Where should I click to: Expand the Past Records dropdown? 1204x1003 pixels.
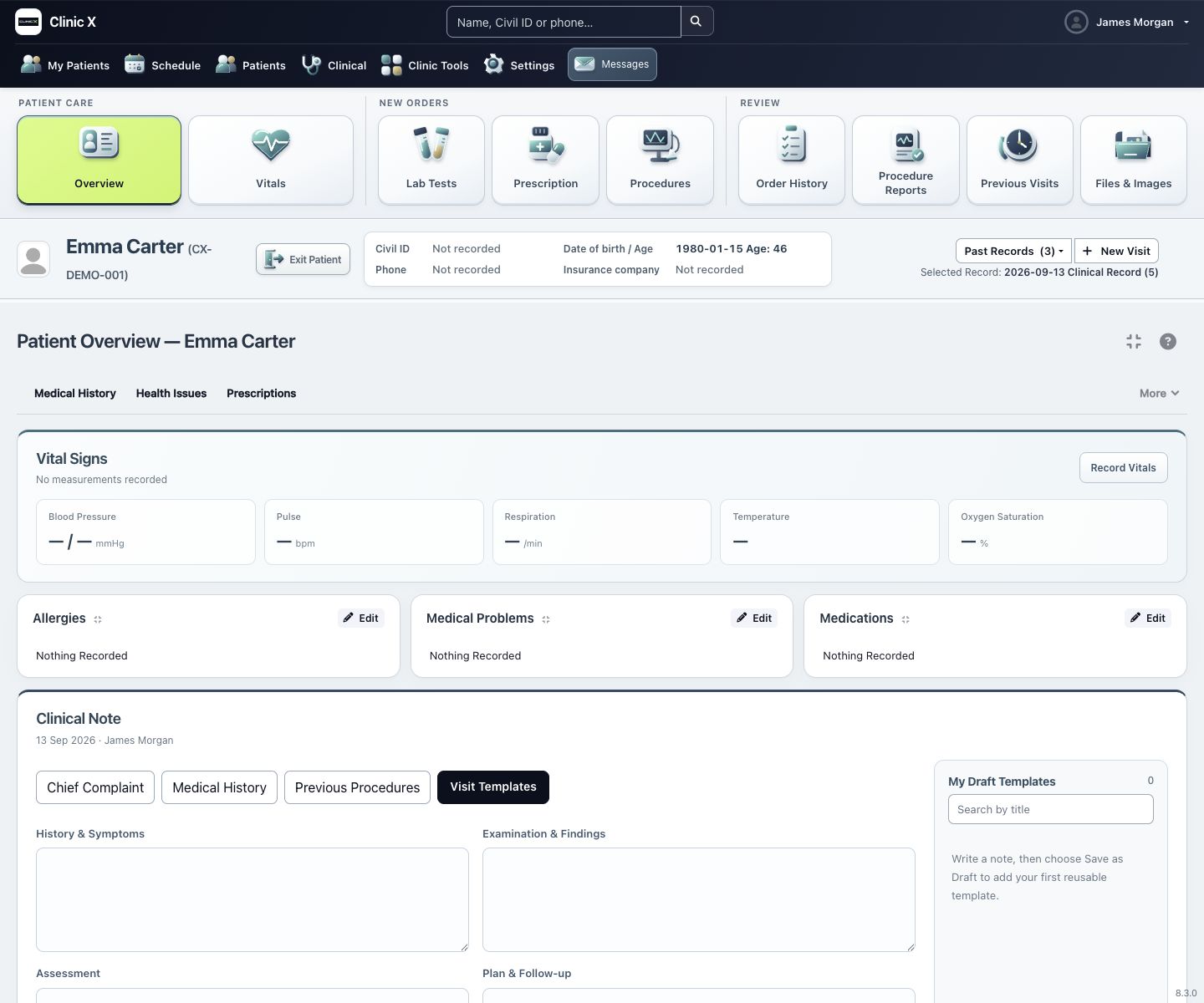tap(1013, 251)
